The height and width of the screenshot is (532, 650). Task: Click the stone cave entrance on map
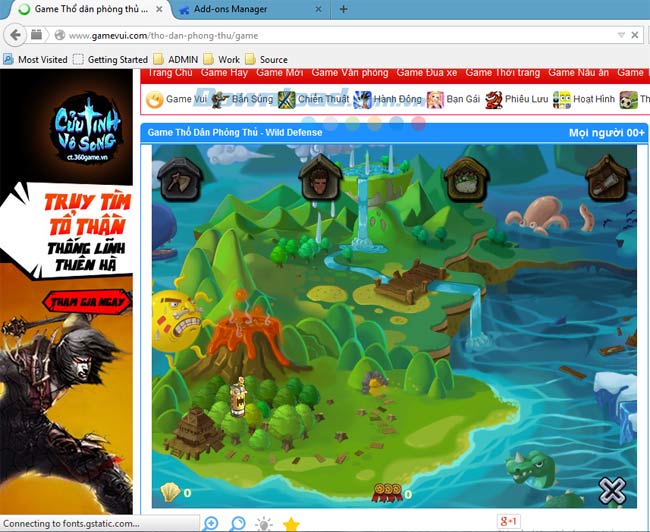(x=375, y=382)
